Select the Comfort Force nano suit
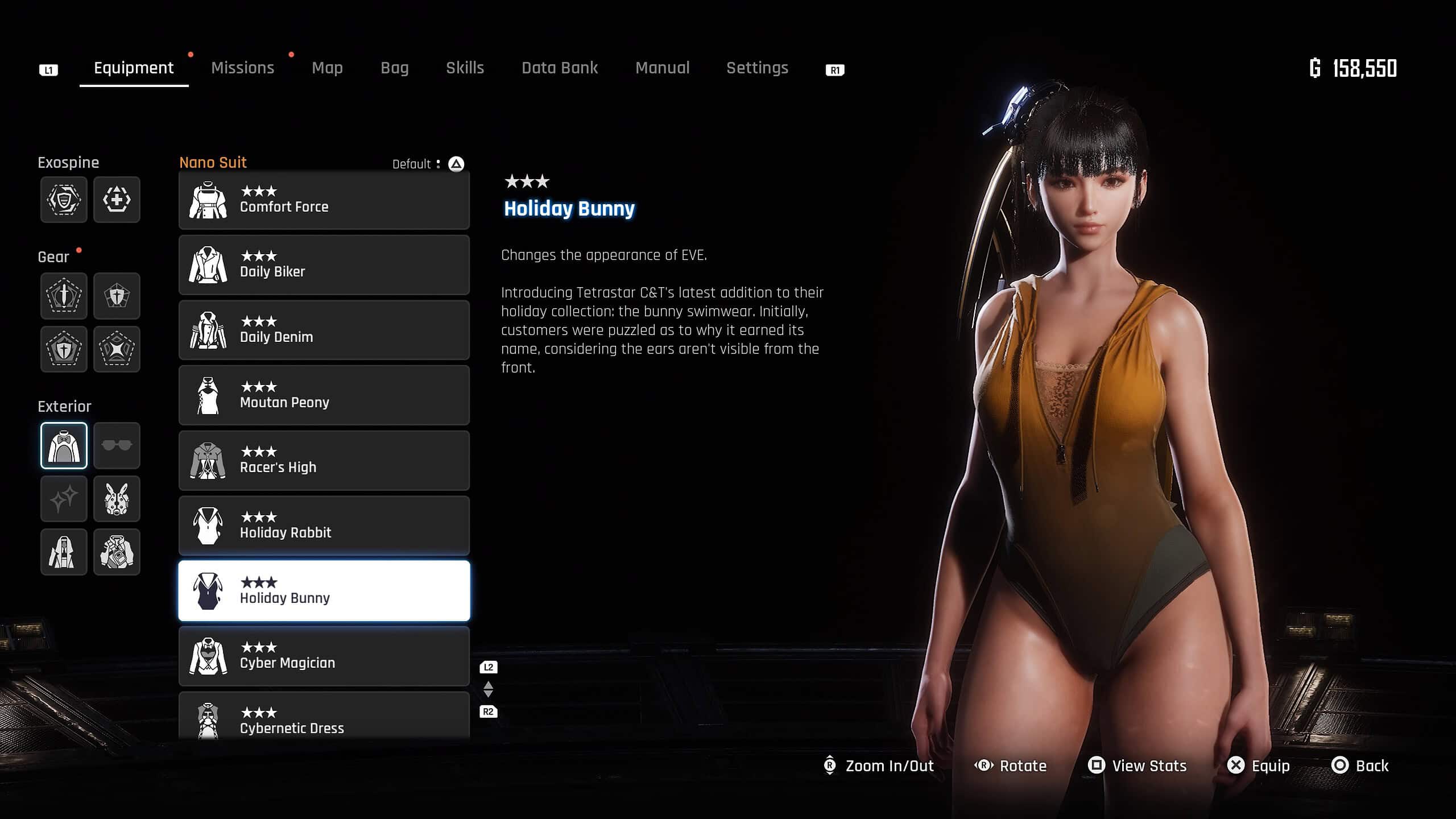The height and width of the screenshot is (819, 1456). pyautogui.click(x=324, y=200)
